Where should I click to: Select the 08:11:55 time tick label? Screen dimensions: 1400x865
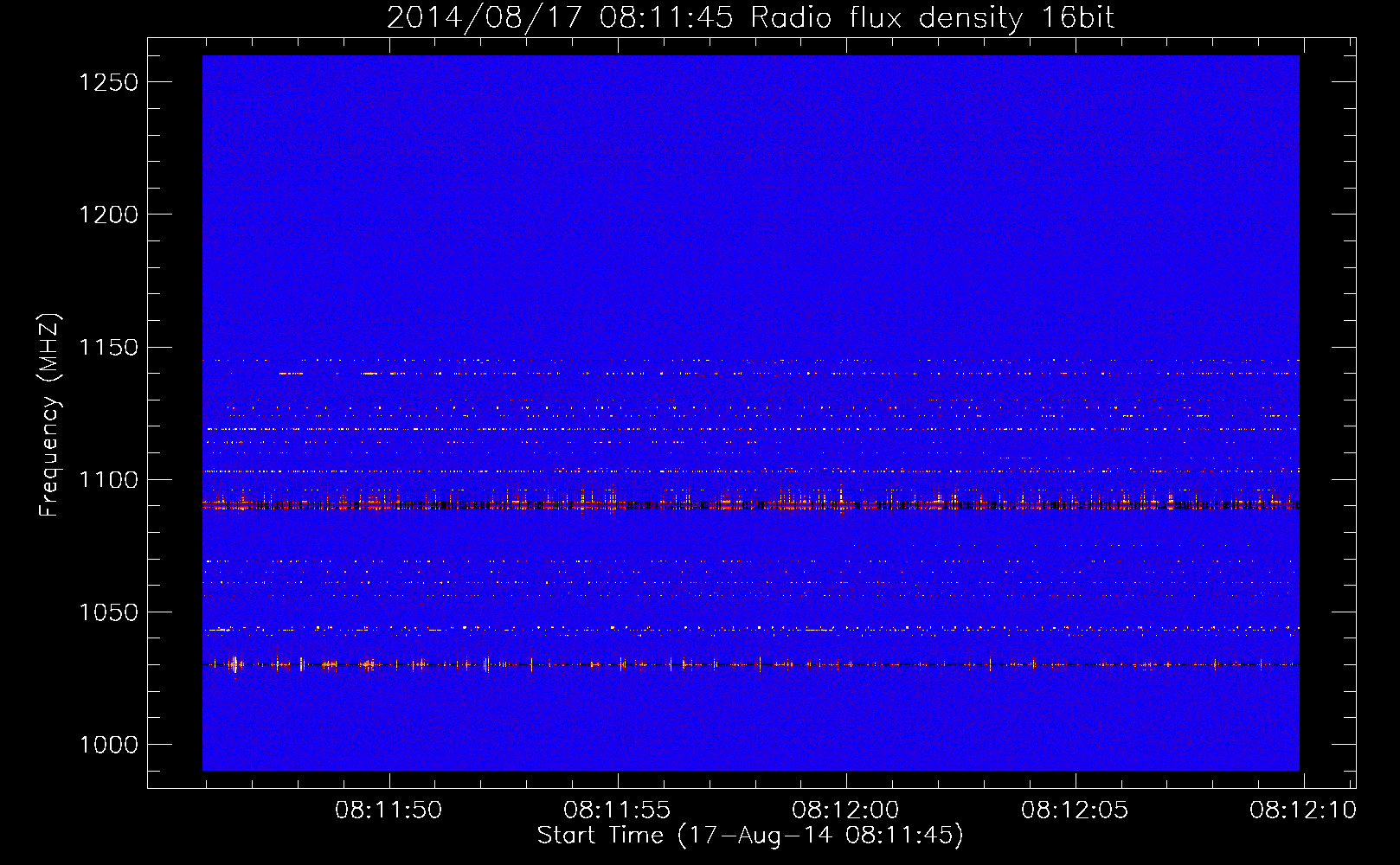(617, 811)
